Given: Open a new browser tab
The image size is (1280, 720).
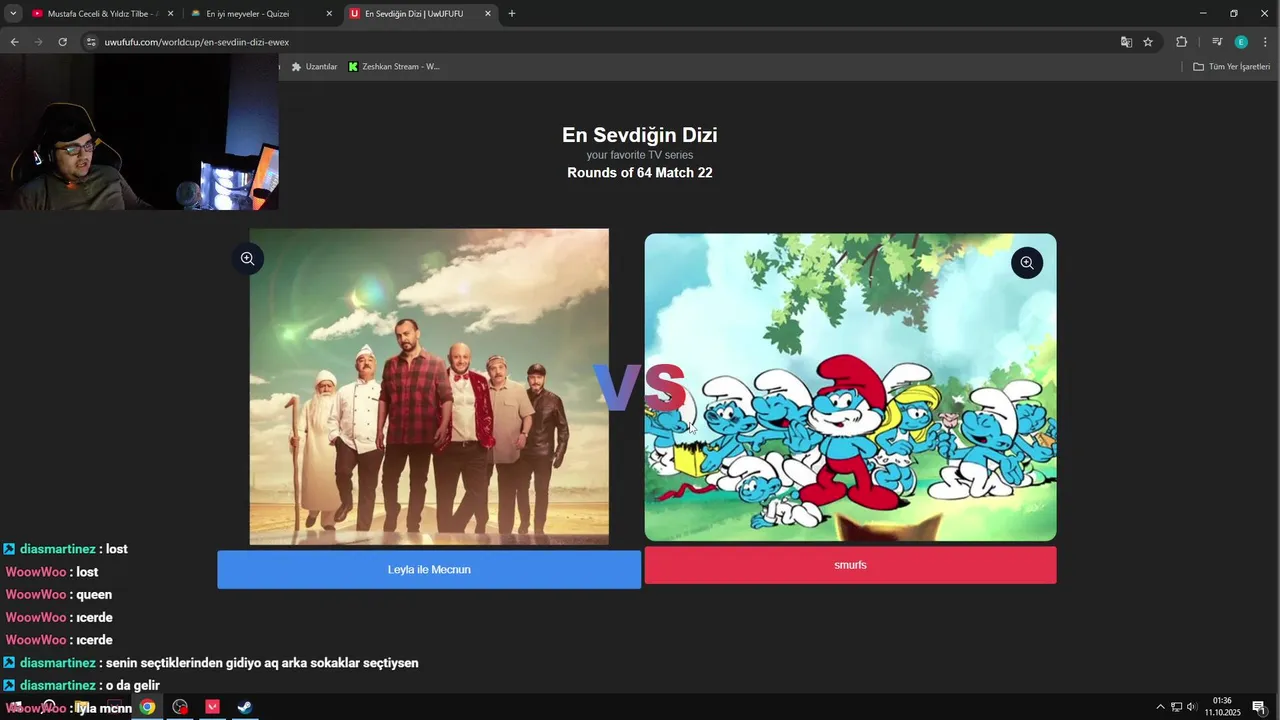Looking at the screenshot, I should pyautogui.click(x=512, y=14).
